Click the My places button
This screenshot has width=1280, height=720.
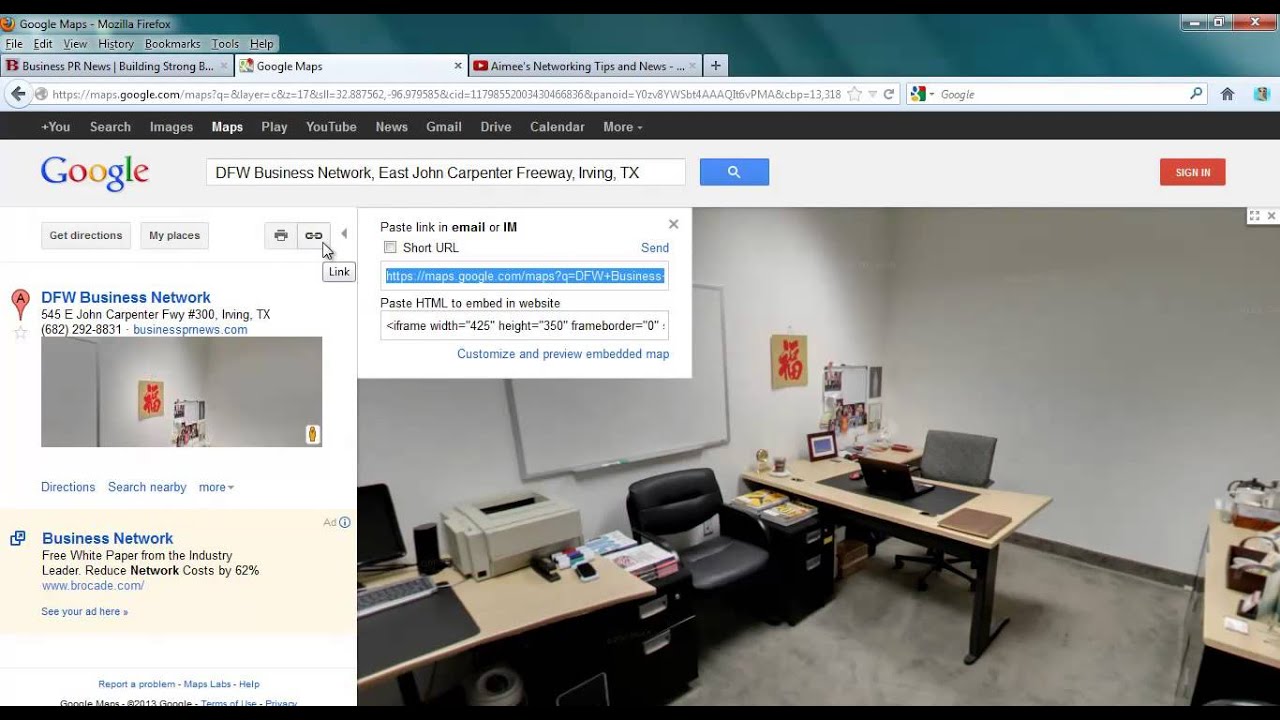point(175,235)
